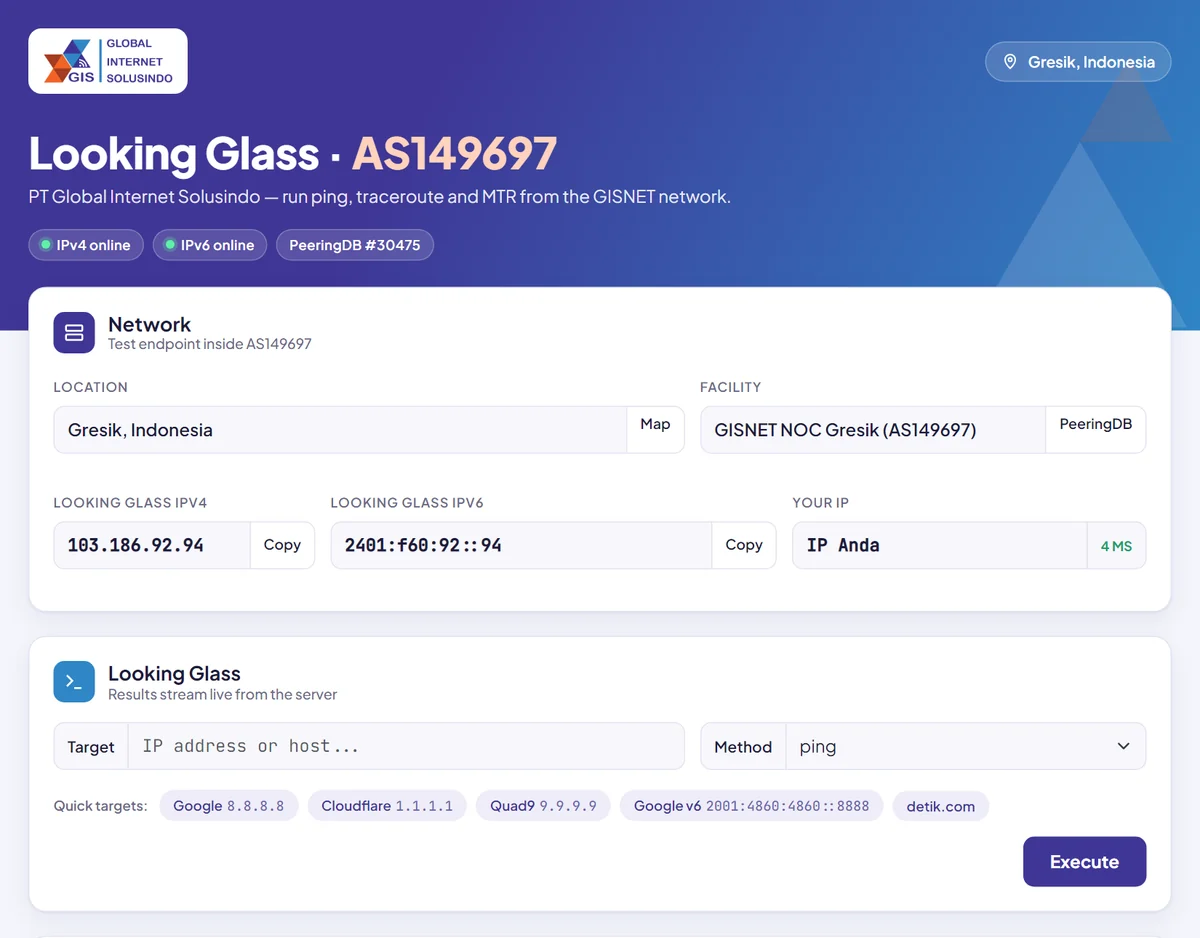The image size is (1200, 938).
Task: Click the AS149697 heading text
Action: [x=454, y=154]
